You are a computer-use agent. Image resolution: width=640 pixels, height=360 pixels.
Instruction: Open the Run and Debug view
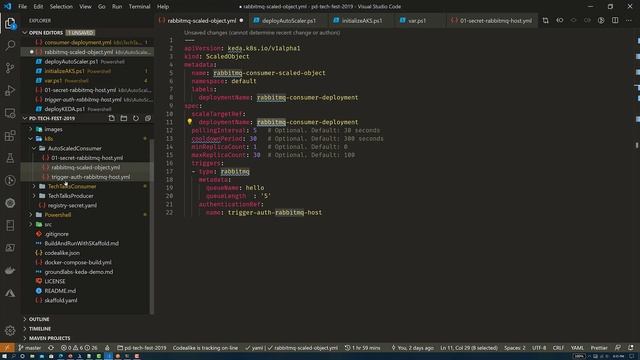pos(10,90)
